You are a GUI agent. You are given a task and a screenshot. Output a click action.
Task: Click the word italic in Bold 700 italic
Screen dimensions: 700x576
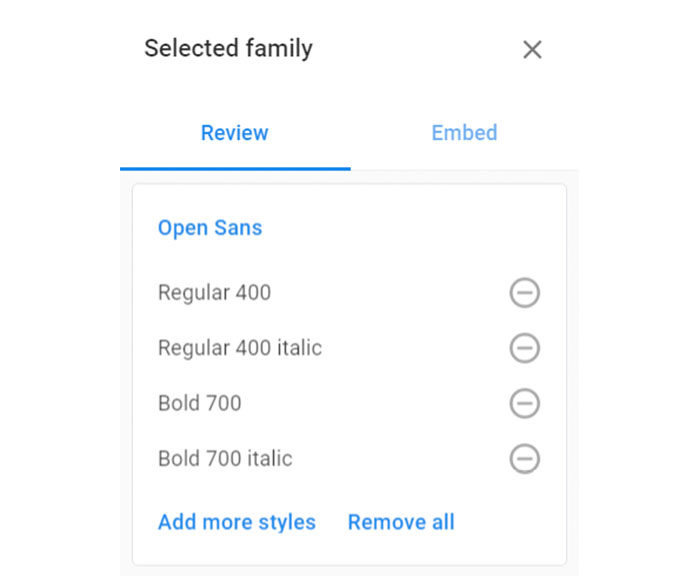[270, 459]
